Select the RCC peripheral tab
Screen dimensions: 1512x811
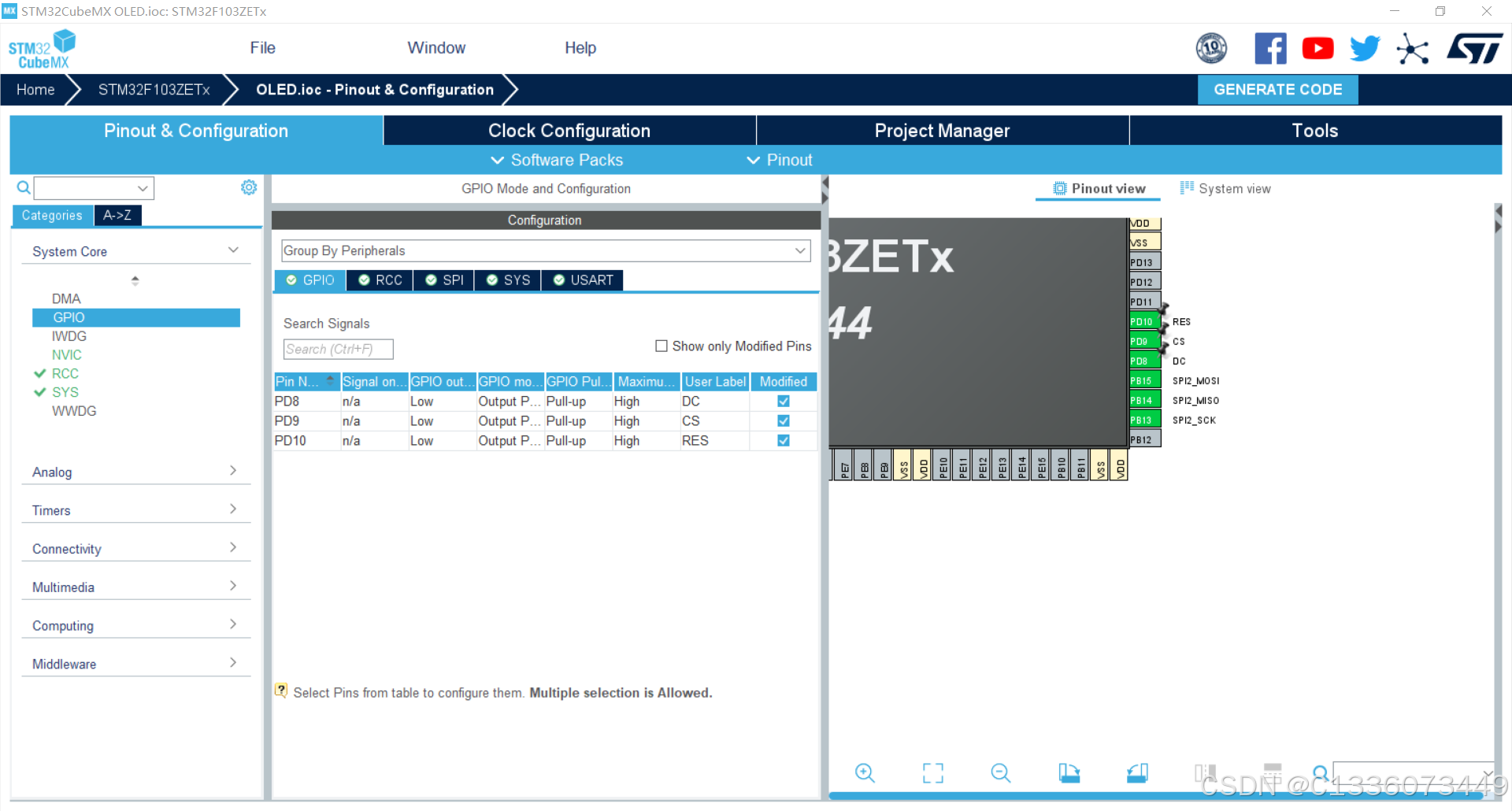pos(380,280)
